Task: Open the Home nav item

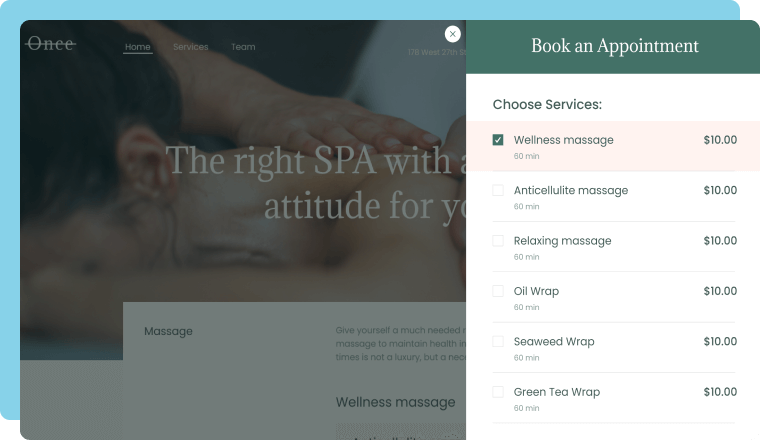Action: click(138, 47)
